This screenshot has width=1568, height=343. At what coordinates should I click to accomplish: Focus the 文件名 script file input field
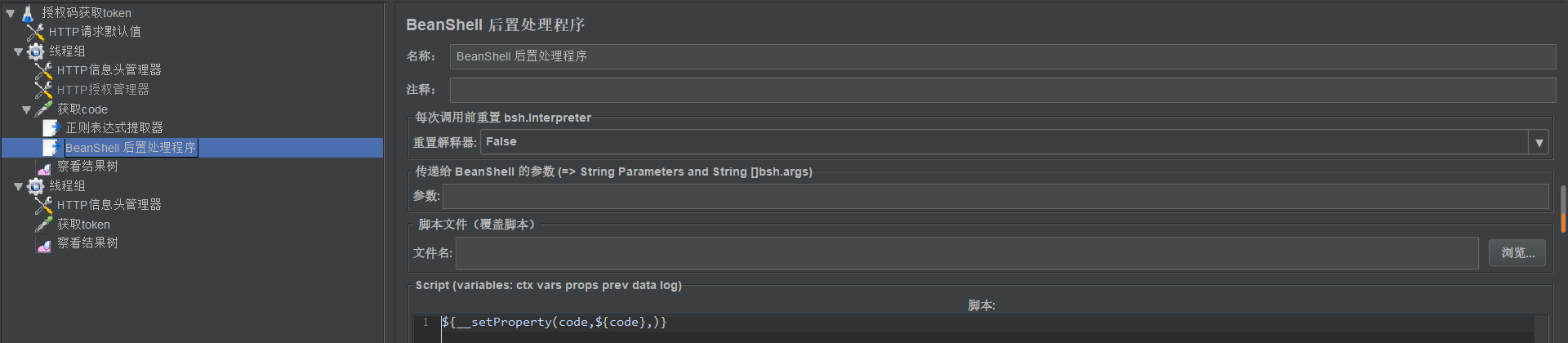(967, 253)
